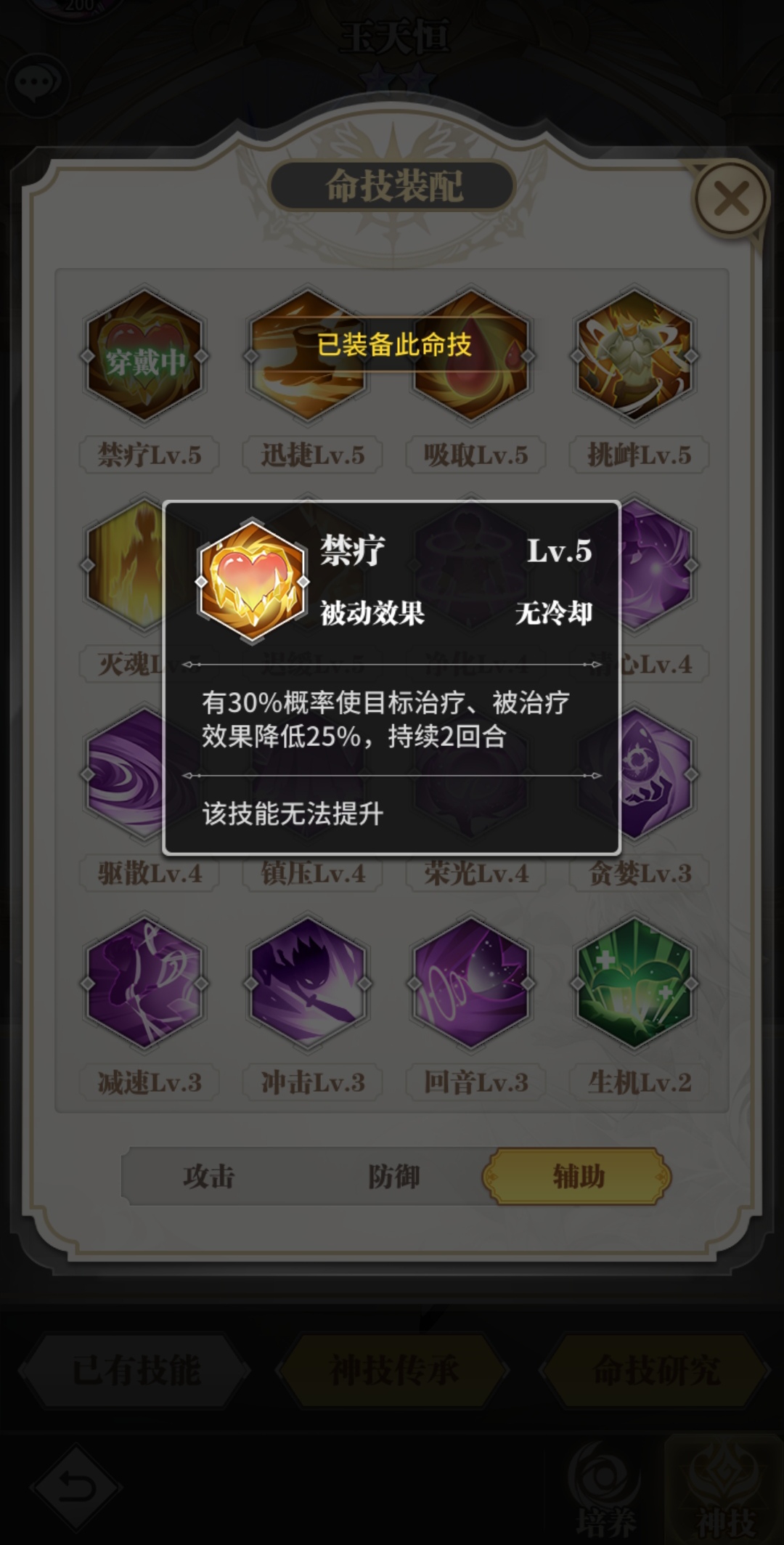Open the chat bubble icon
The width and height of the screenshot is (784, 1545).
click(x=36, y=84)
